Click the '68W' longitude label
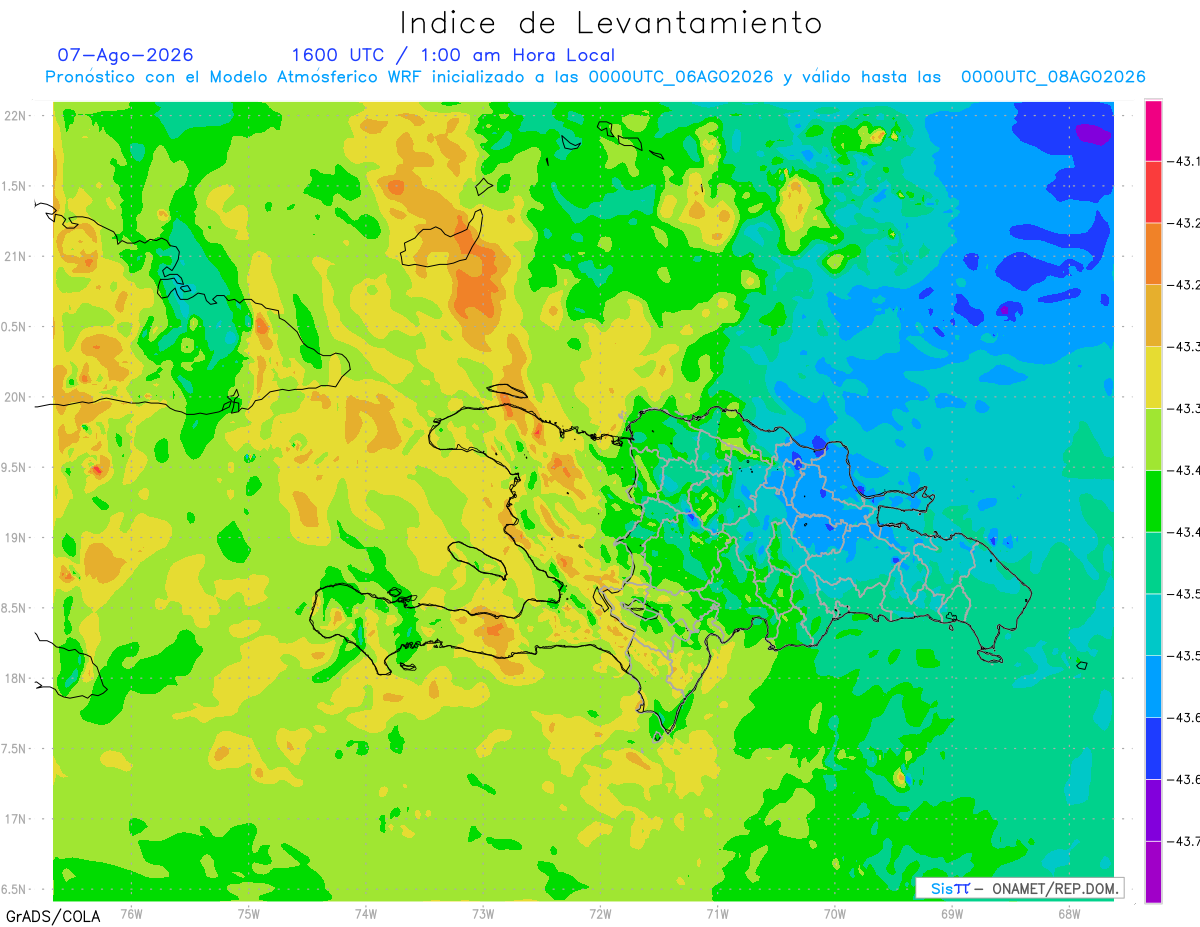The height and width of the screenshot is (927, 1200). pyautogui.click(x=1069, y=914)
